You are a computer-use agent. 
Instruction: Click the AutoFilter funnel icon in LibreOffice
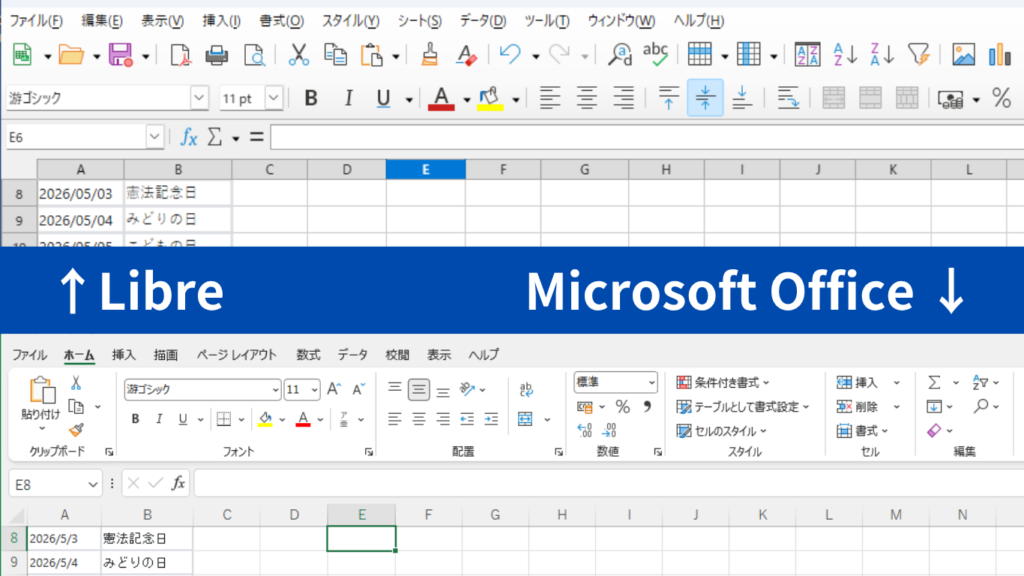coord(918,56)
